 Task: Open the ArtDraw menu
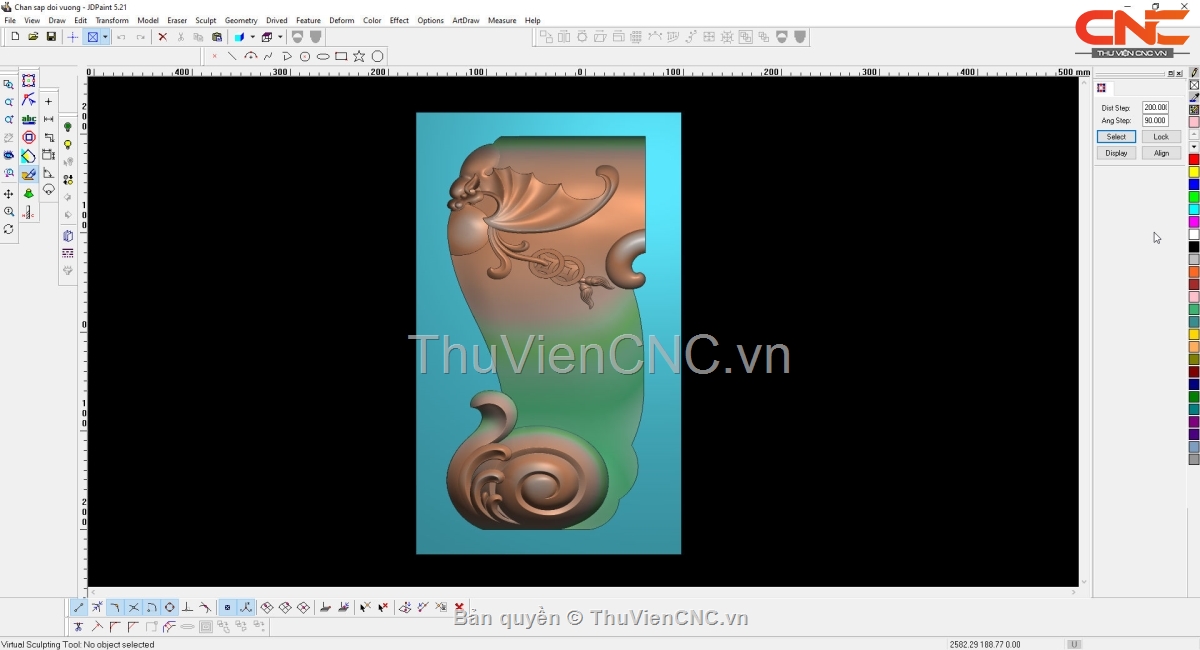point(465,20)
